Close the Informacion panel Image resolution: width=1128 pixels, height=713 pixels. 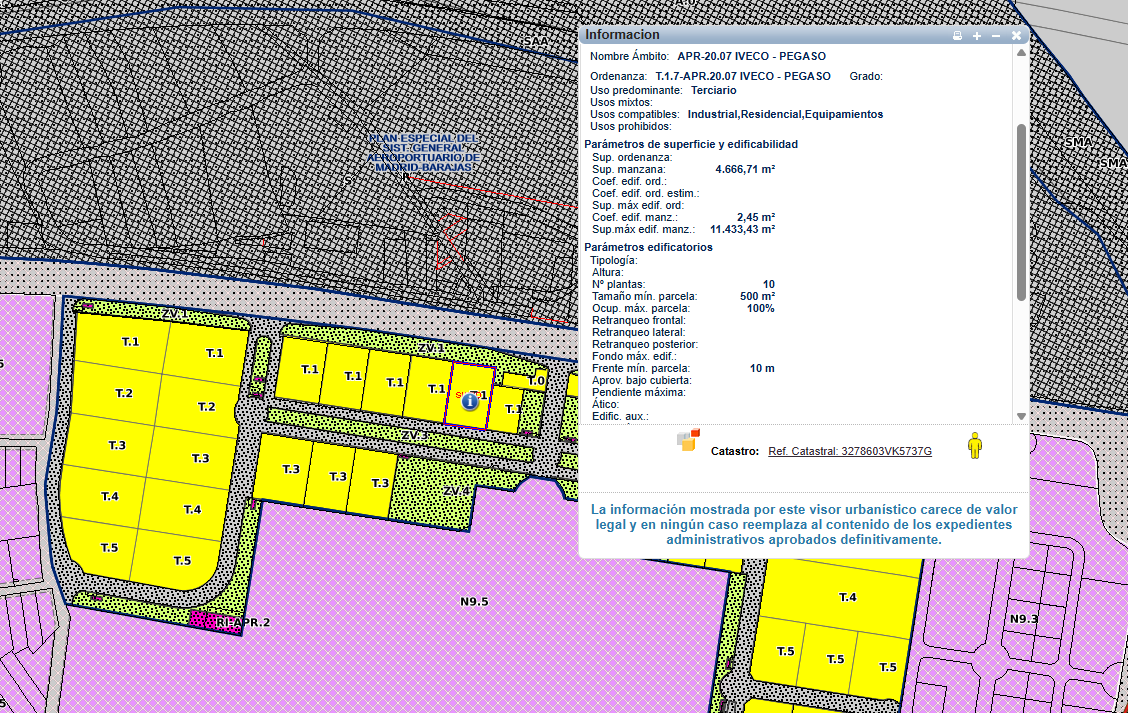tap(1016, 35)
